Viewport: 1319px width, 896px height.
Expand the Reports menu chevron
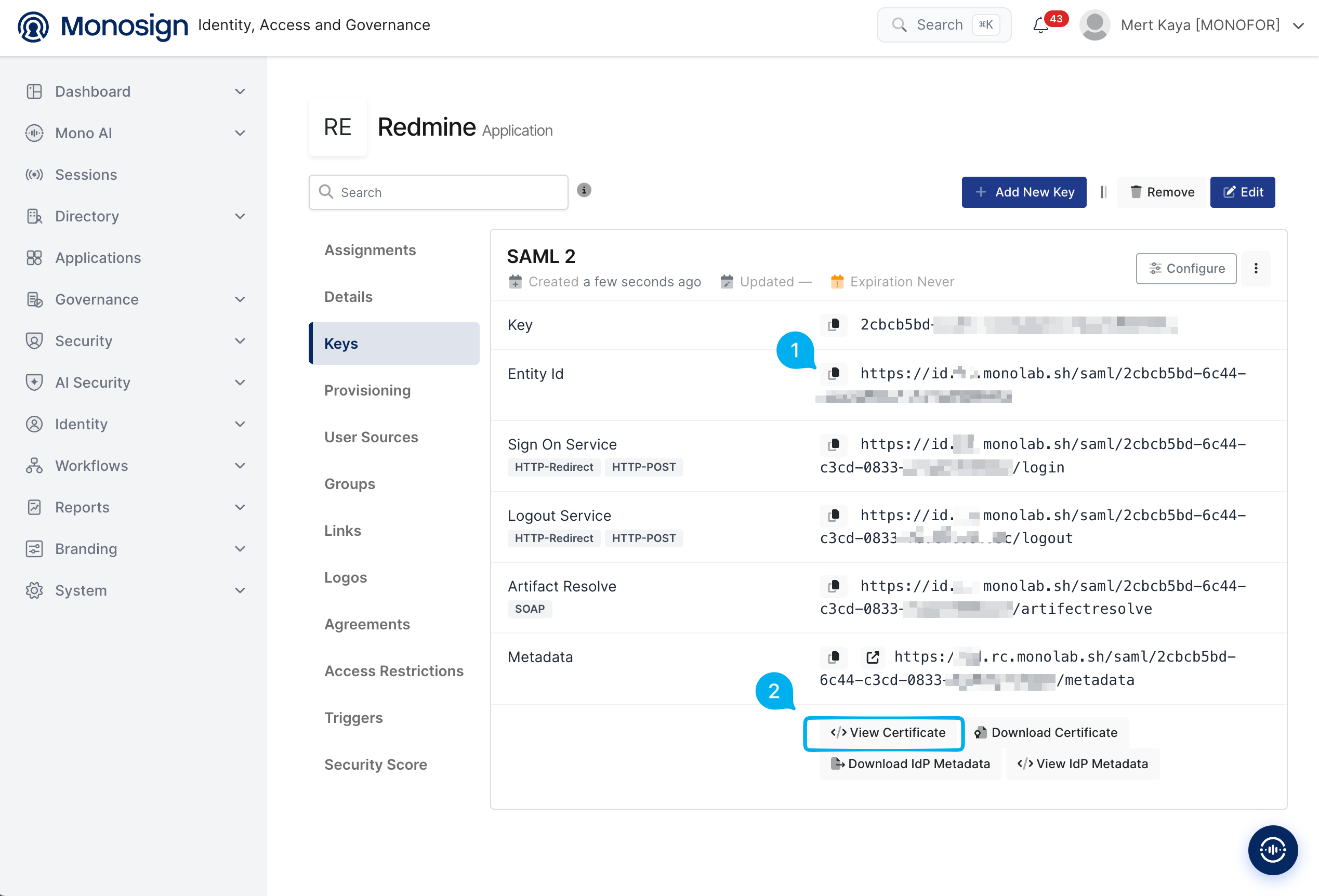(x=240, y=507)
